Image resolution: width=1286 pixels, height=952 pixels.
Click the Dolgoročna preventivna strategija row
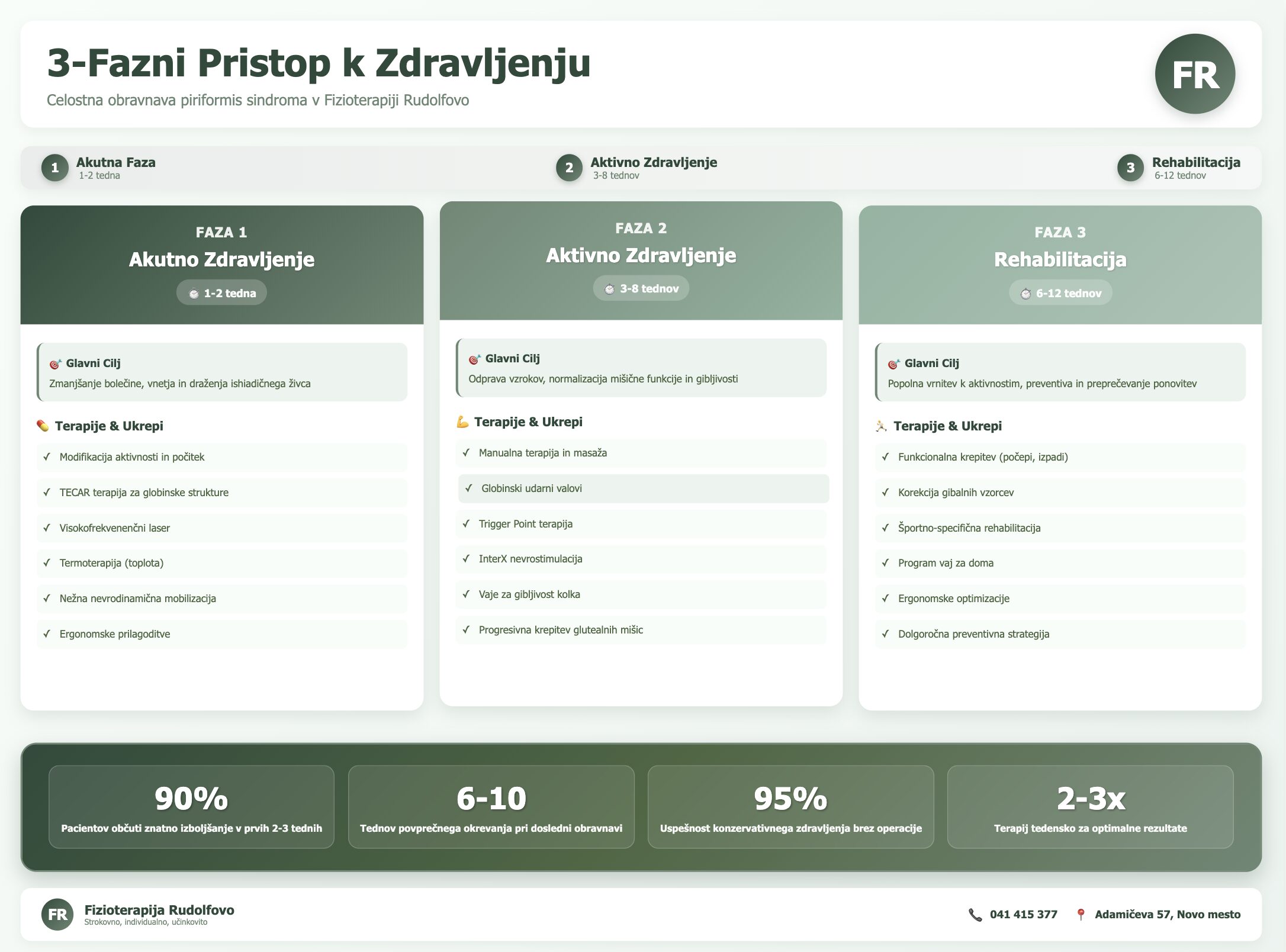(x=1060, y=634)
